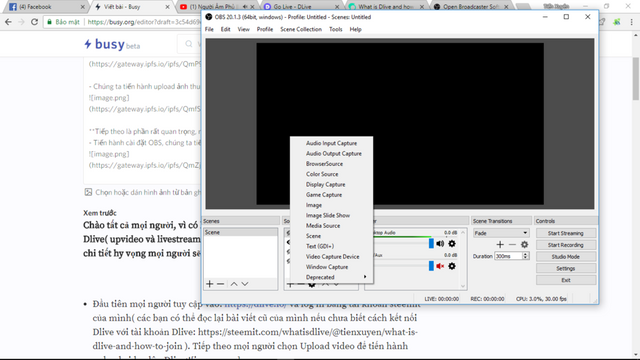Open the Tools menu in OBS
640x360 pixels.
tap(336, 29)
